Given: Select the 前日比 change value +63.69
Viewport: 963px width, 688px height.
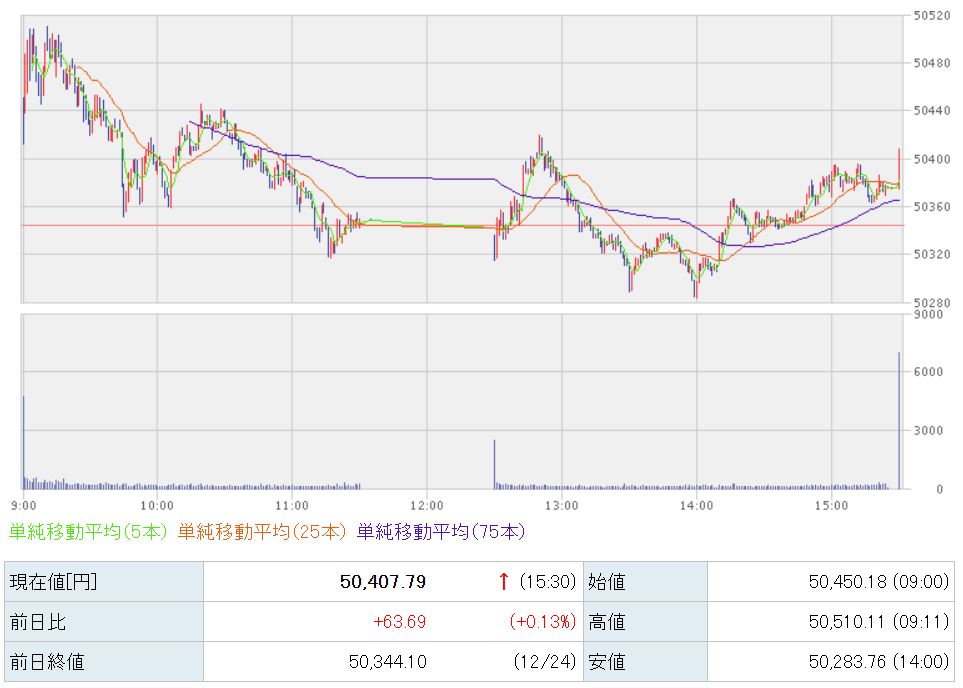Looking at the screenshot, I should 399,622.
